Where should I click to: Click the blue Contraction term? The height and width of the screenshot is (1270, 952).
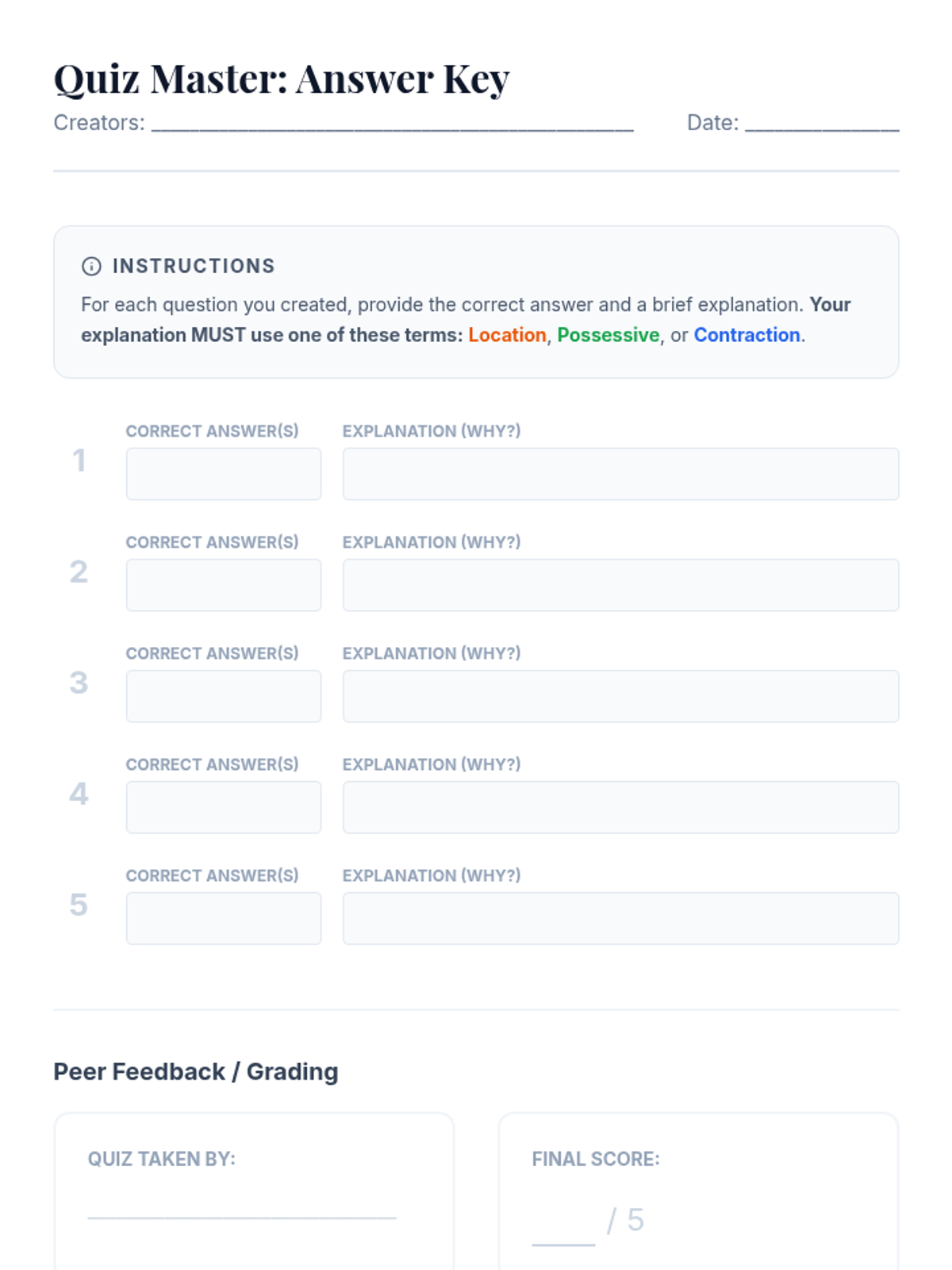[747, 335]
